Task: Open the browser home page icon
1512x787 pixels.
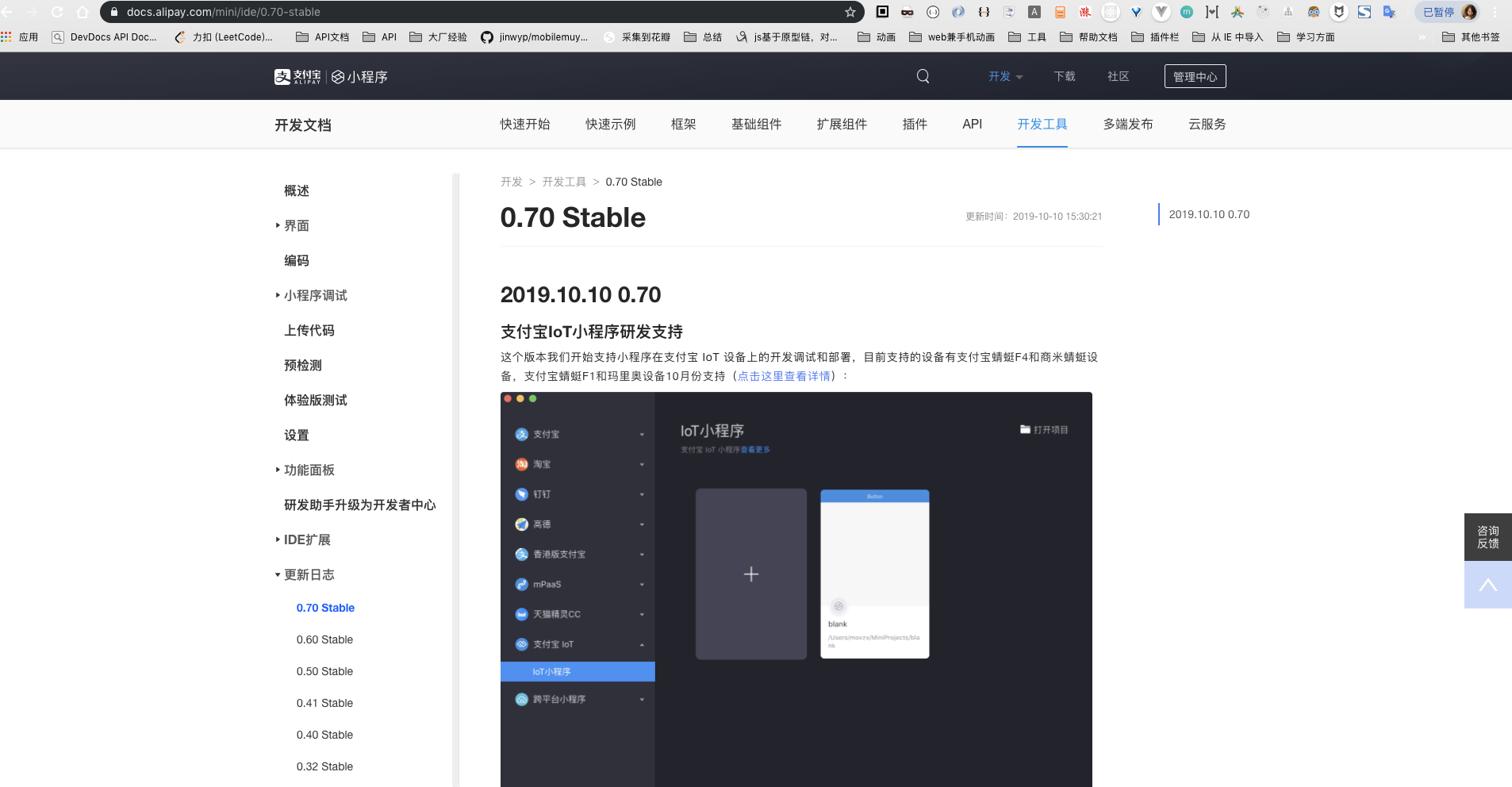Action: [x=83, y=12]
